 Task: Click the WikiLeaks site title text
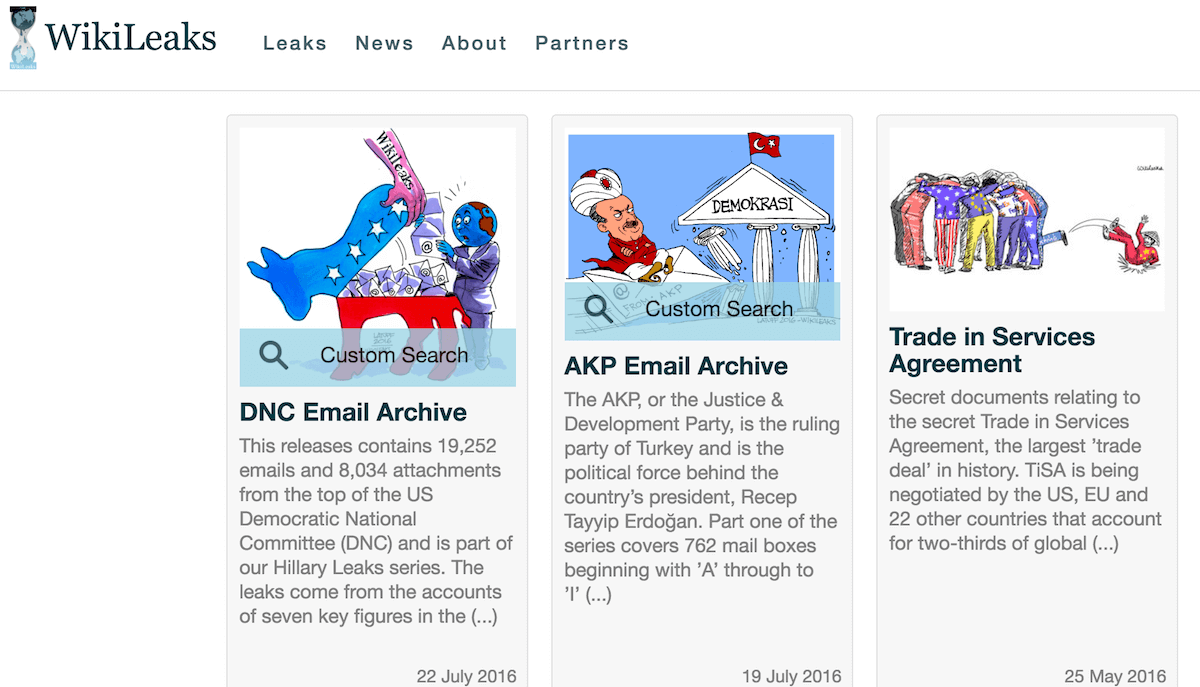[131, 38]
